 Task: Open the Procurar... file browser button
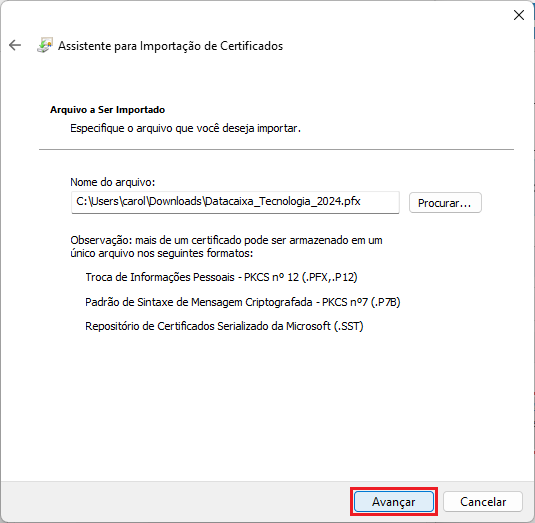(x=445, y=203)
